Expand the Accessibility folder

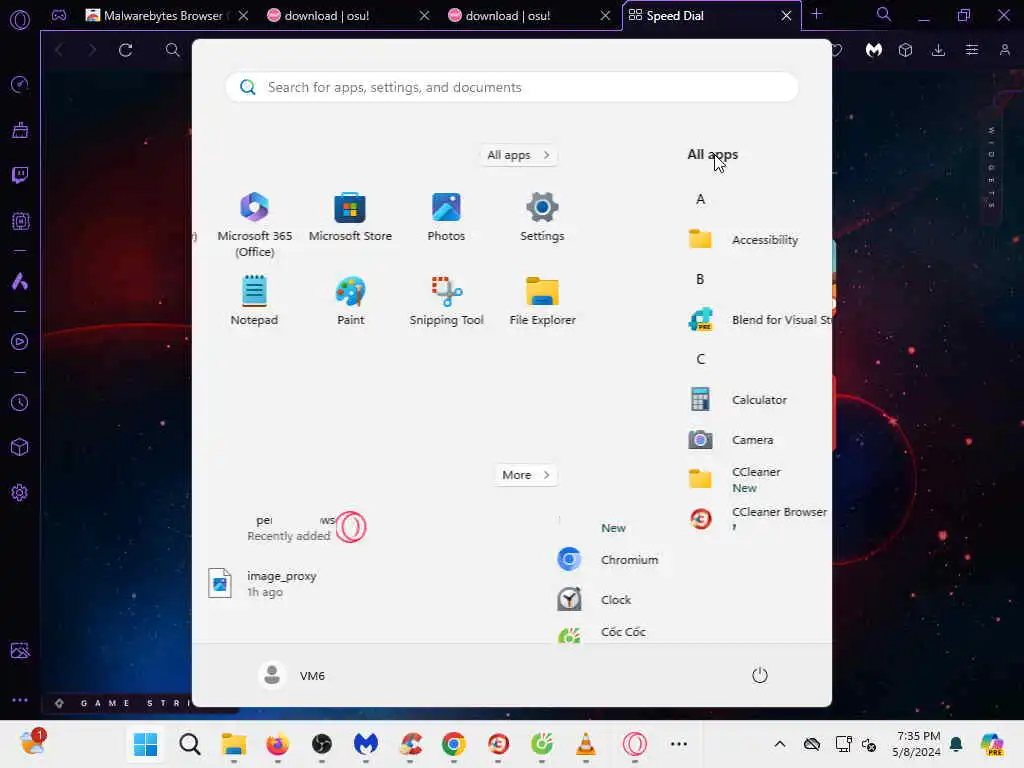[744, 240]
